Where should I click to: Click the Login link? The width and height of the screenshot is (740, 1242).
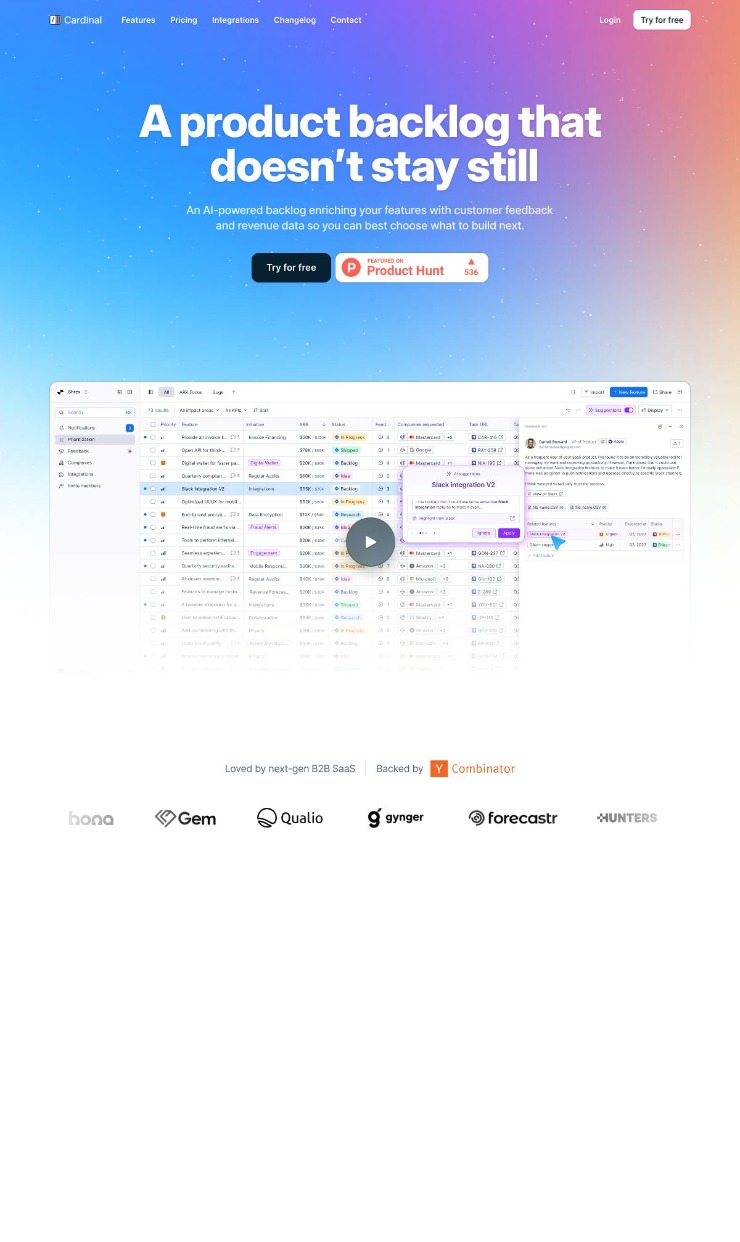pos(610,20)
